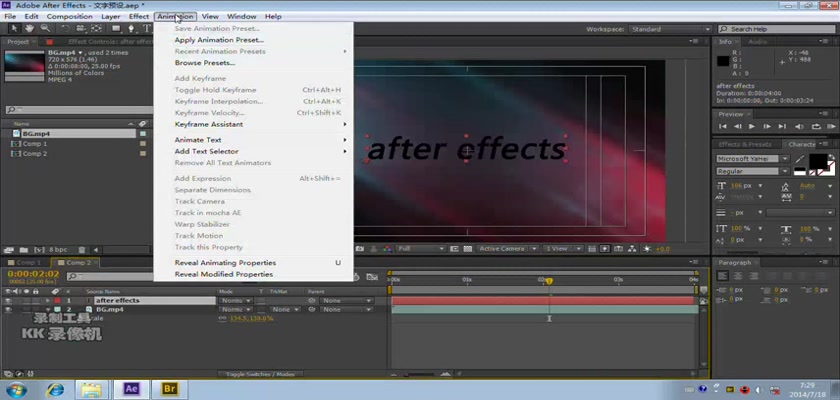Image resolution: width=840 pixels, height=400 pixels.
Task: Expand the after effects layer properties
Action: pos(48,301)
